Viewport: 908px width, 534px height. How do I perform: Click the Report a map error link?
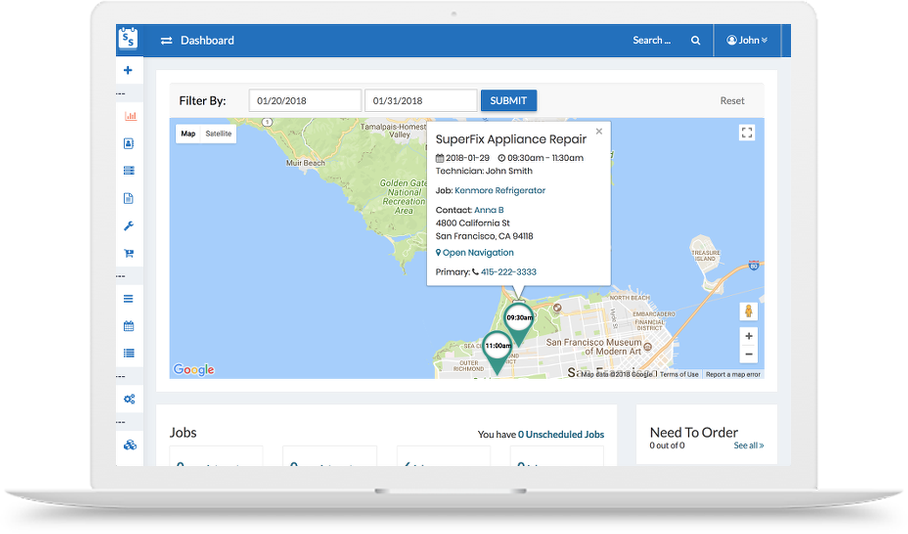coord(733,375)
